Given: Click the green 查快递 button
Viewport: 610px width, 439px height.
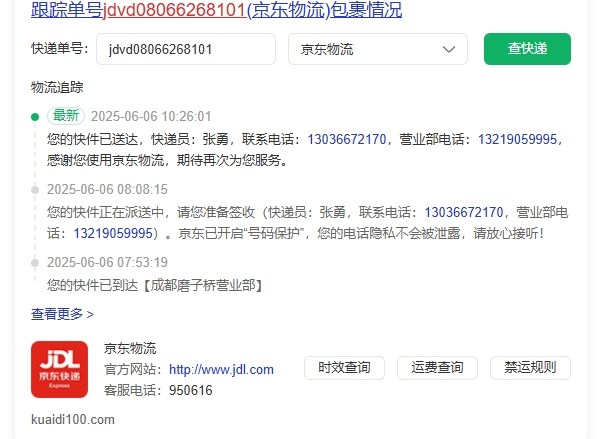Looking at the screenshot, I should click(527, 49).
